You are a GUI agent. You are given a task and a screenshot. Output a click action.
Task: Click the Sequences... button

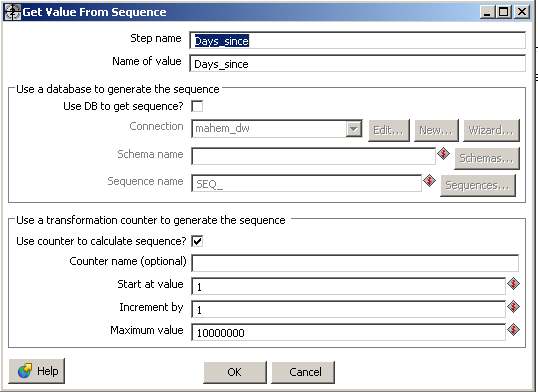pos(478,185)
